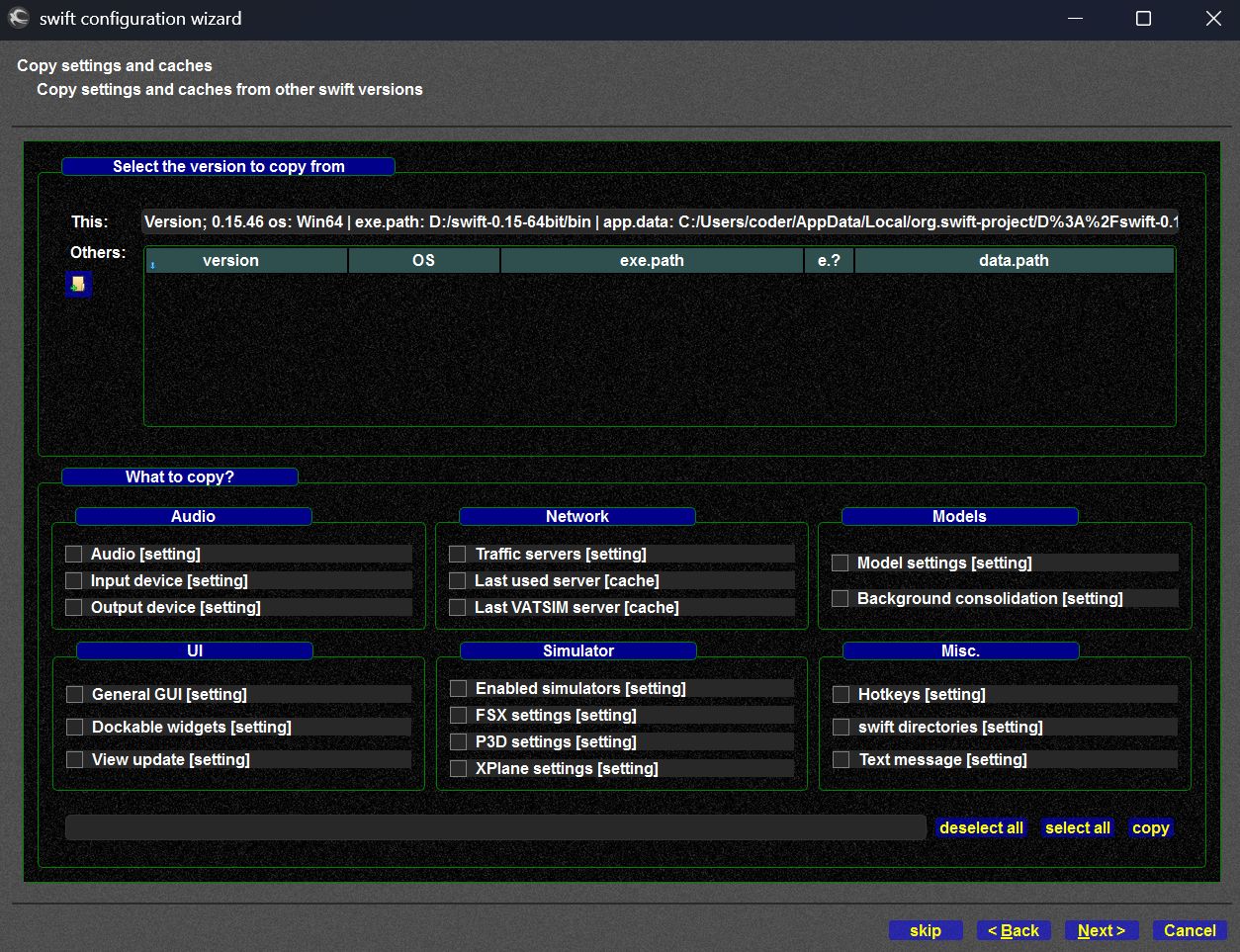The image size is (1240, 952).
Task: Tick Dockable widgets [setting]
Action: (75, 727)
